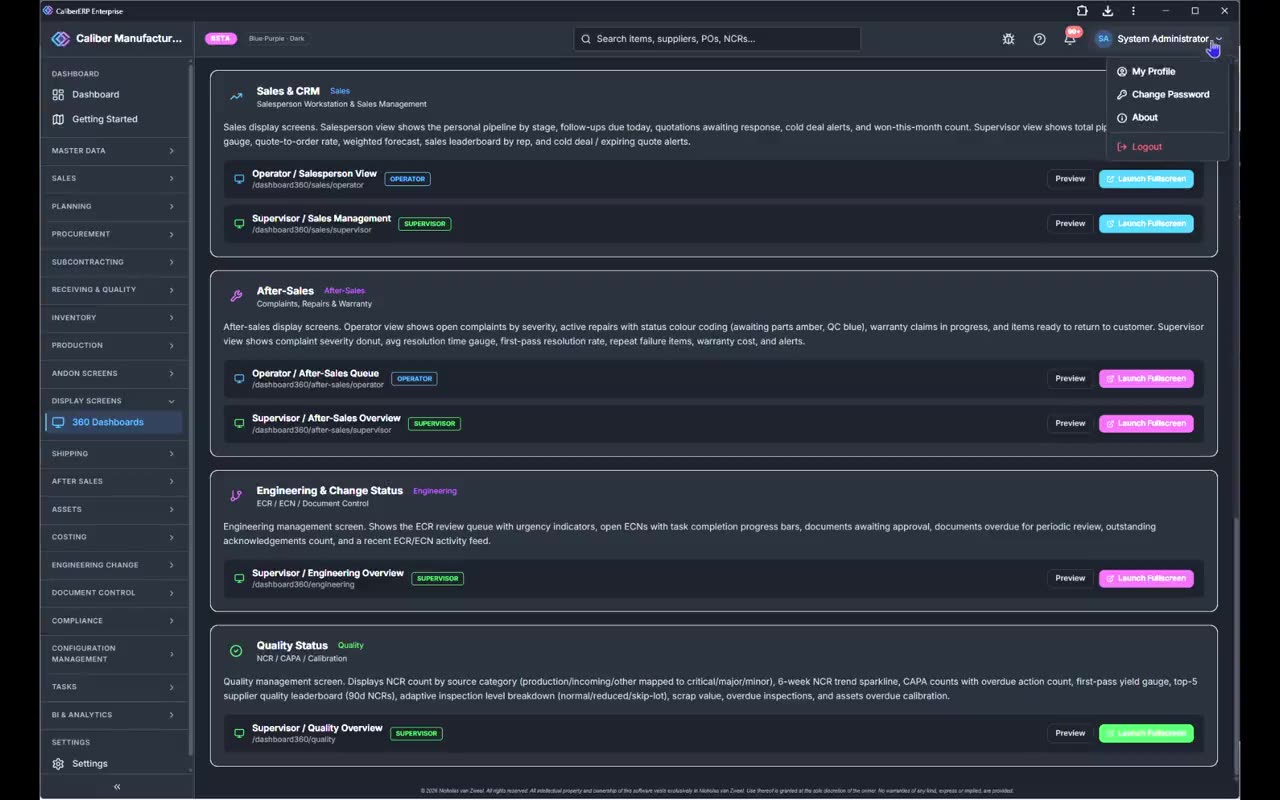This screenshot has height=800, width=1280.
Task: Expand the Receiving & Quality sidebar section
Action: (113, 290)
